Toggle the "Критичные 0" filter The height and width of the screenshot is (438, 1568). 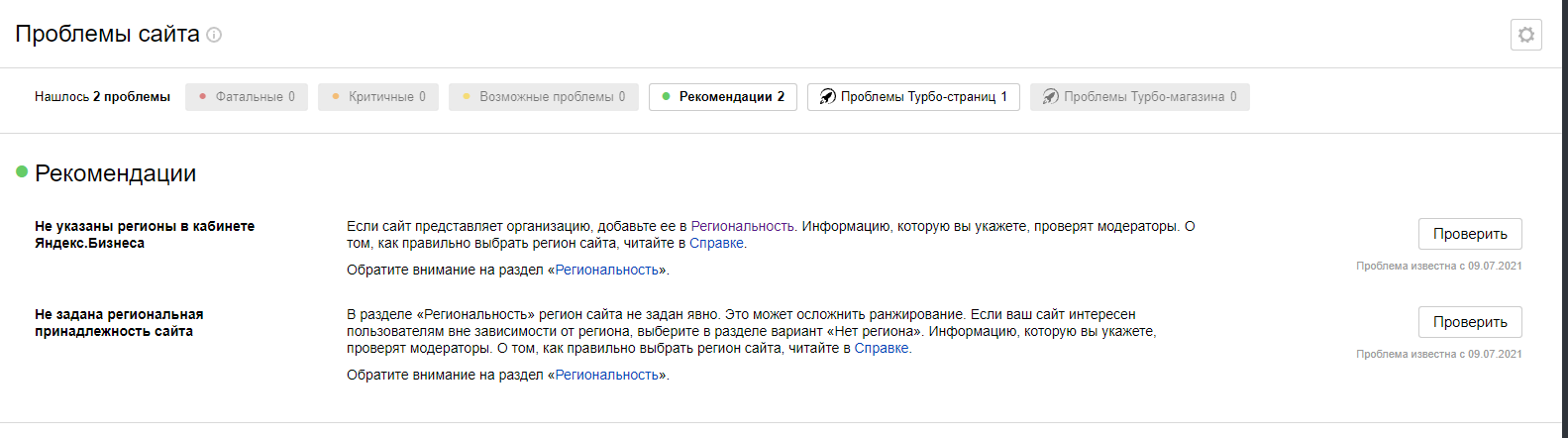[378, 97]
